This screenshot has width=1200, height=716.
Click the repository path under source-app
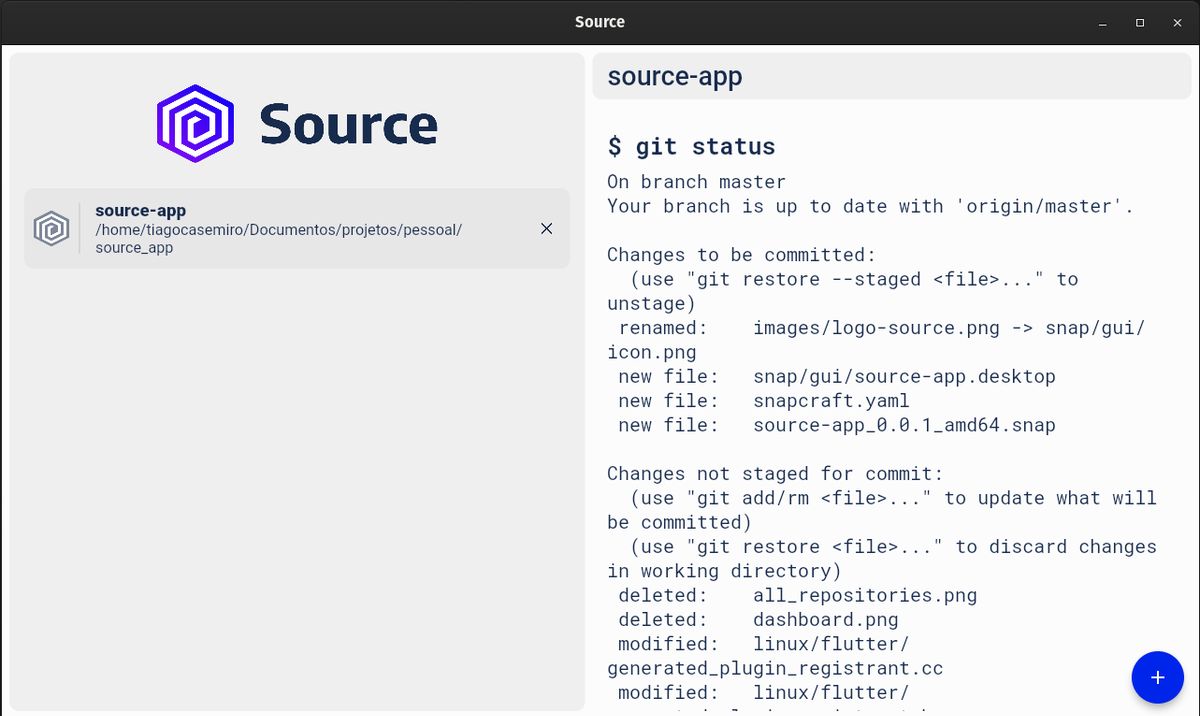coord(278,238)
